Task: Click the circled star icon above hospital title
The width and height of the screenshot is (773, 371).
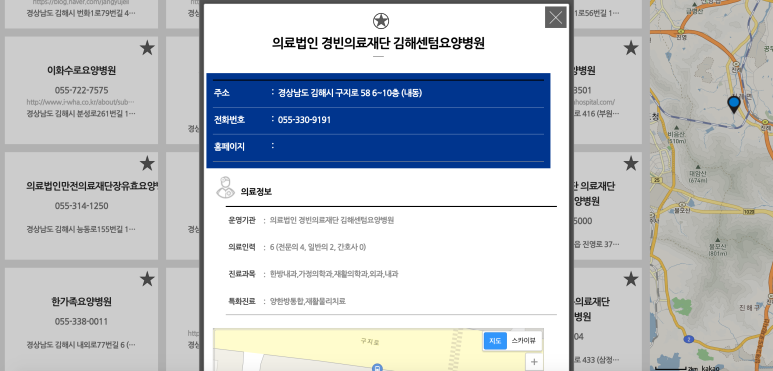Action: coord(381,21)
